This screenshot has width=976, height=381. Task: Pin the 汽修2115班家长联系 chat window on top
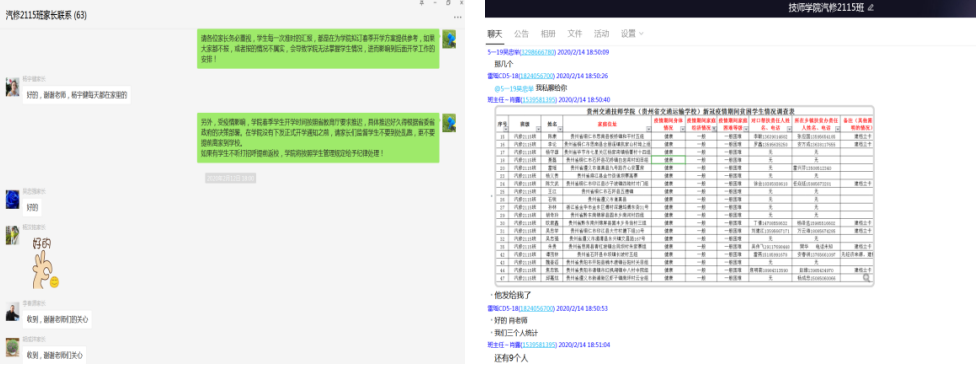click(421, 3)
